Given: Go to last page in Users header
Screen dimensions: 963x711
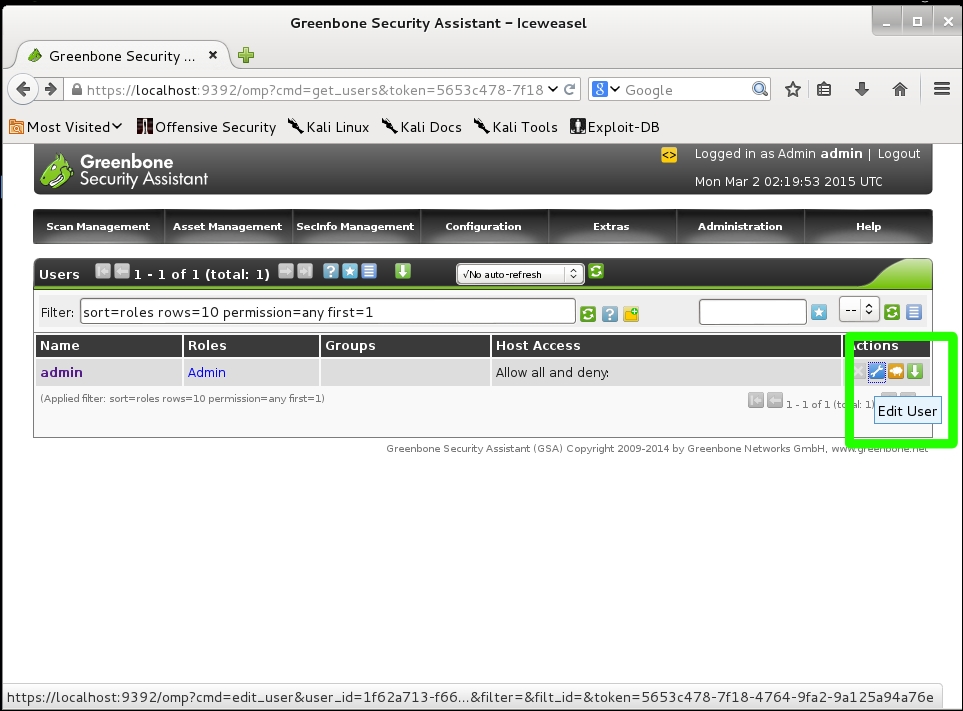Looking at the screenshot, I should (x=305, y=271).
